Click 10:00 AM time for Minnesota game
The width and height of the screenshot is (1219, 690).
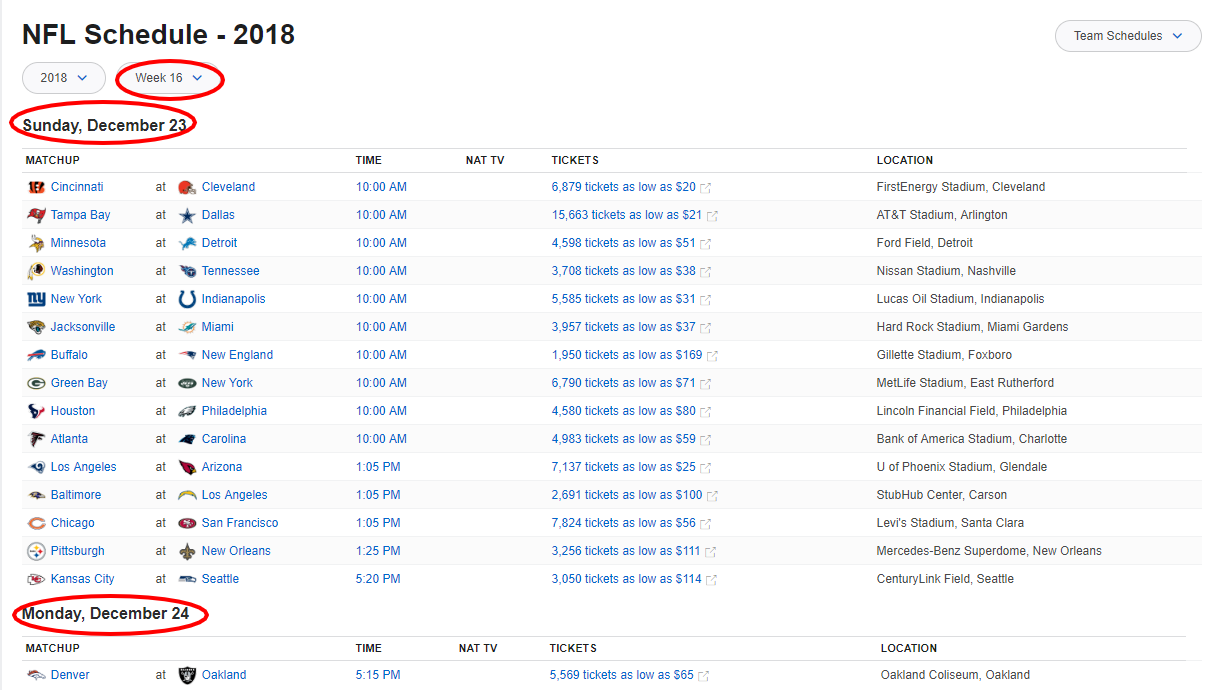(x=381, y=243)
